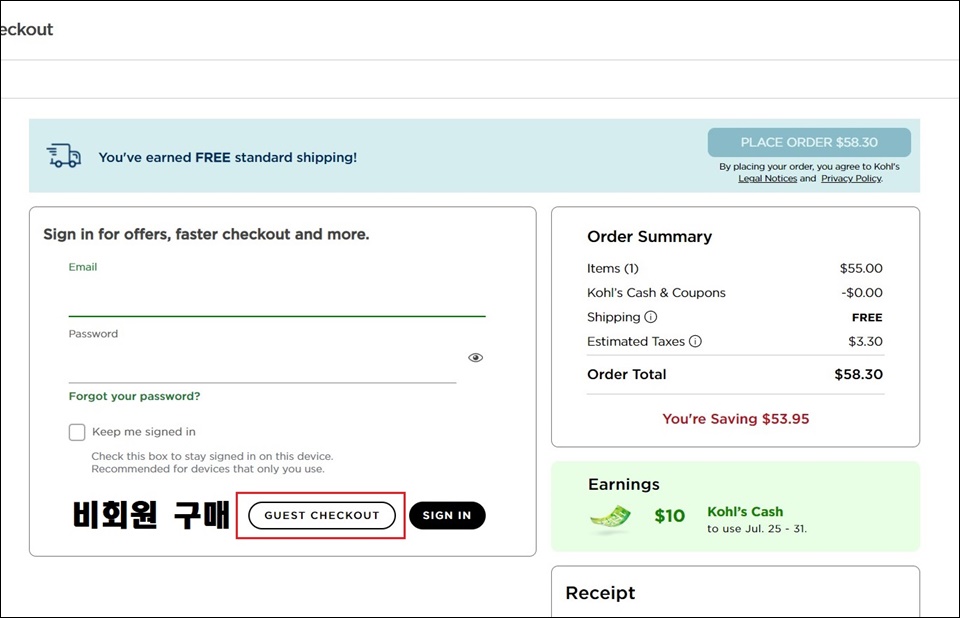Screen dimensions: 960x618
Task: Click the Keep me signed in label
Action: coord(144,432)
